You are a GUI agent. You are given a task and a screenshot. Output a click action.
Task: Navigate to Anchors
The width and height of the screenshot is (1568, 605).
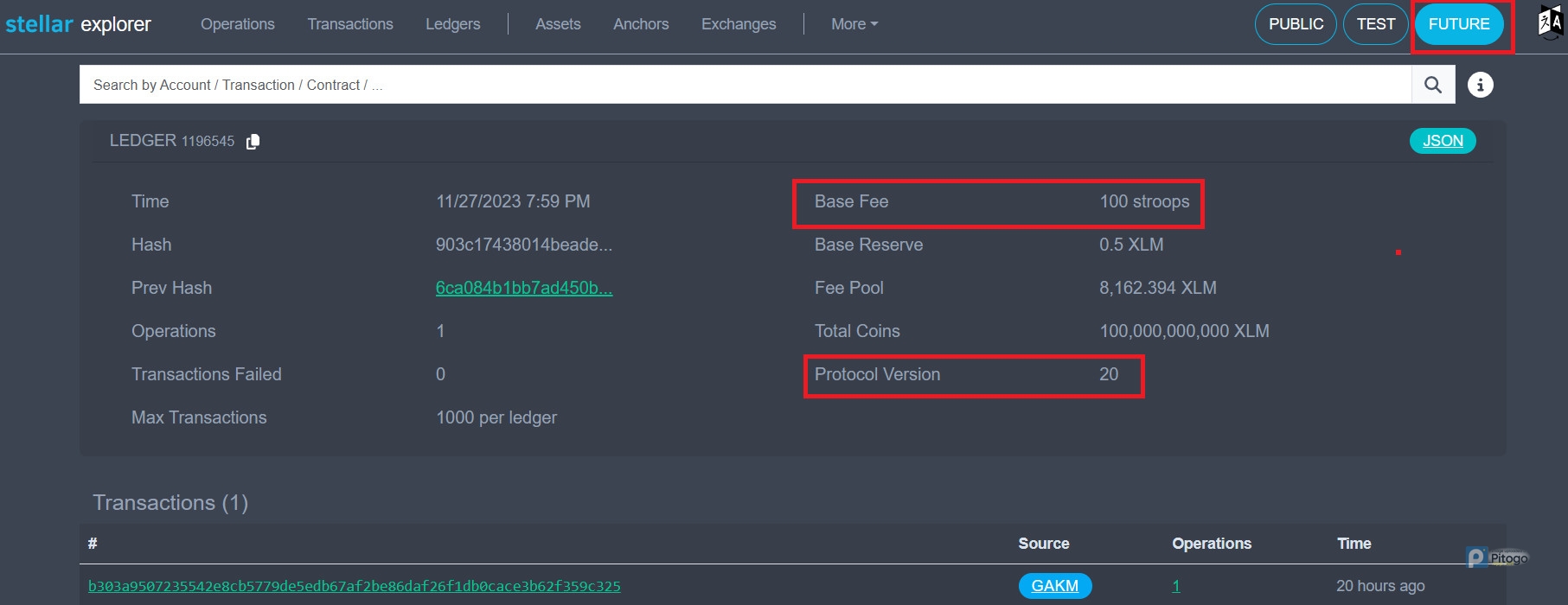pos(640,24)
